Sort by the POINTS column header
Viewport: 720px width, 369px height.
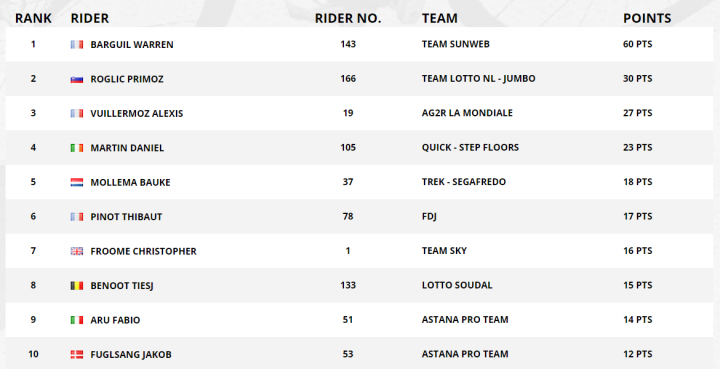point(647,18)
